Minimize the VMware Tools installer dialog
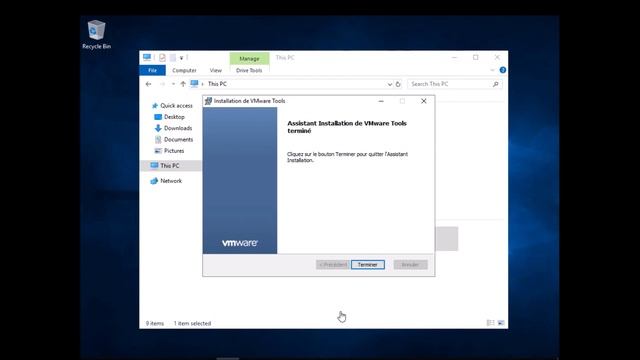 [381, 101]
